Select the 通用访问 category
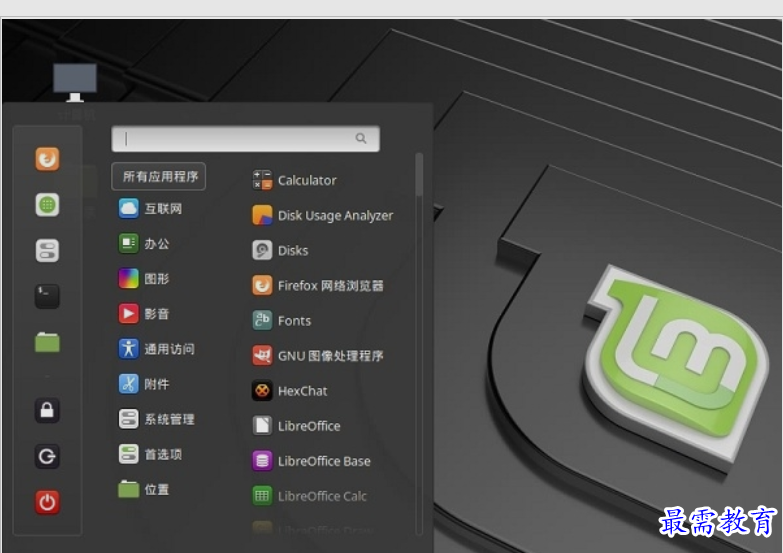The width and height of the screenshot is (783, 553). pyautogui.click(x=157, y=349)
